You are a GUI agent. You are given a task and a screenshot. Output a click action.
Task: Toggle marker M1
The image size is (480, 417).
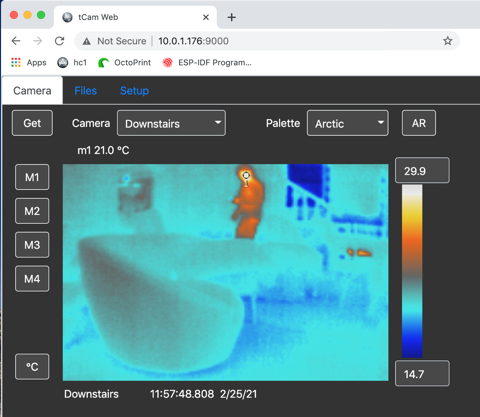click(32, 177)
